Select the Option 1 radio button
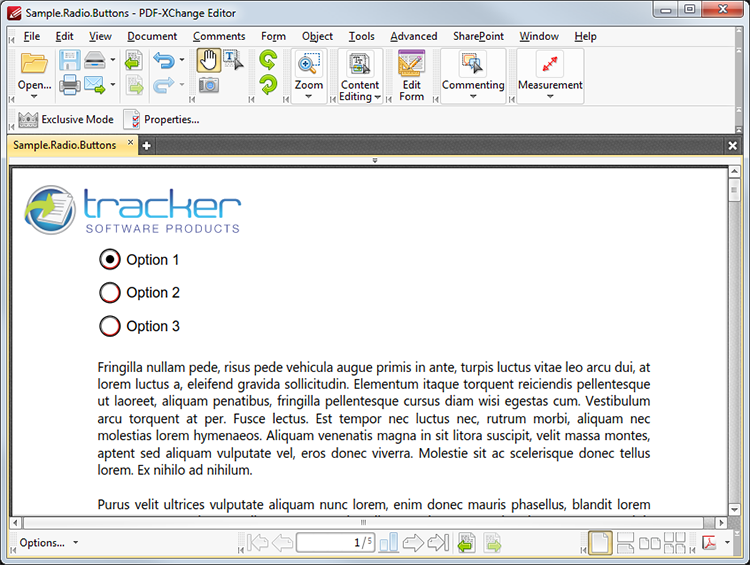The image size is (750, 565). [x=110, y=260]
